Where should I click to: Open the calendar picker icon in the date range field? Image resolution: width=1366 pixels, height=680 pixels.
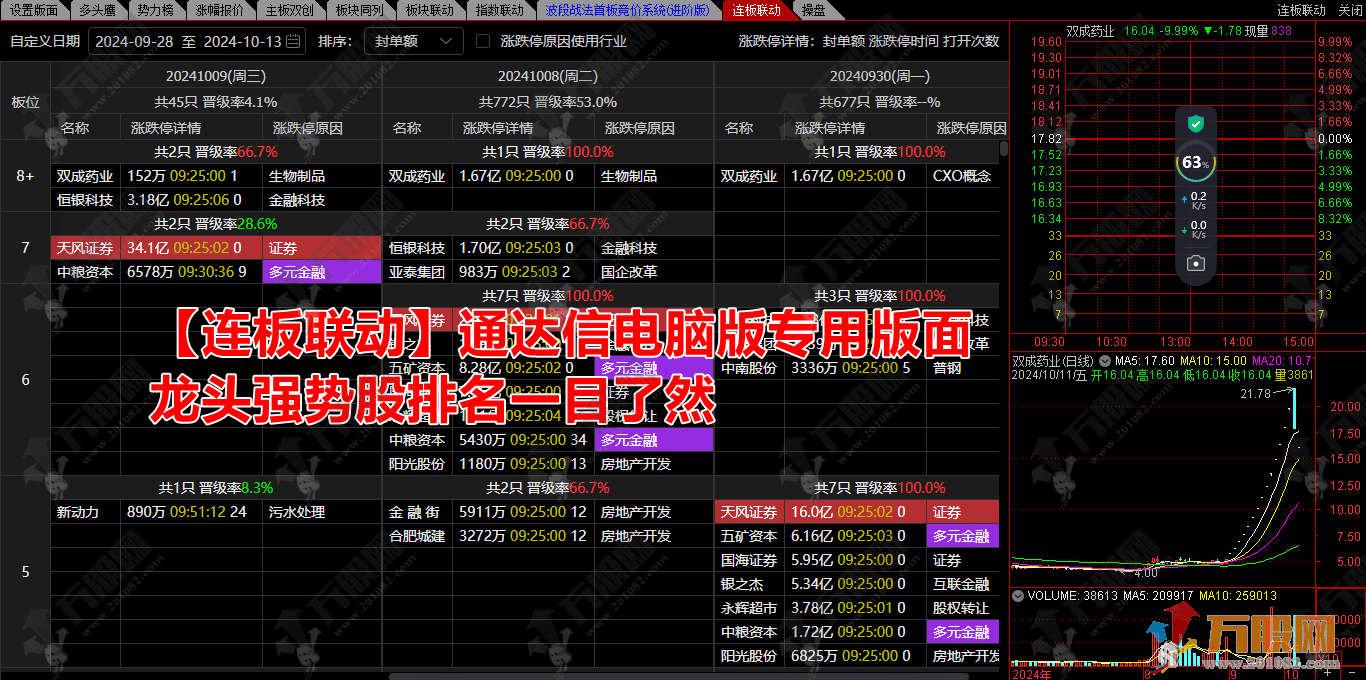click(x=292, y=41)
